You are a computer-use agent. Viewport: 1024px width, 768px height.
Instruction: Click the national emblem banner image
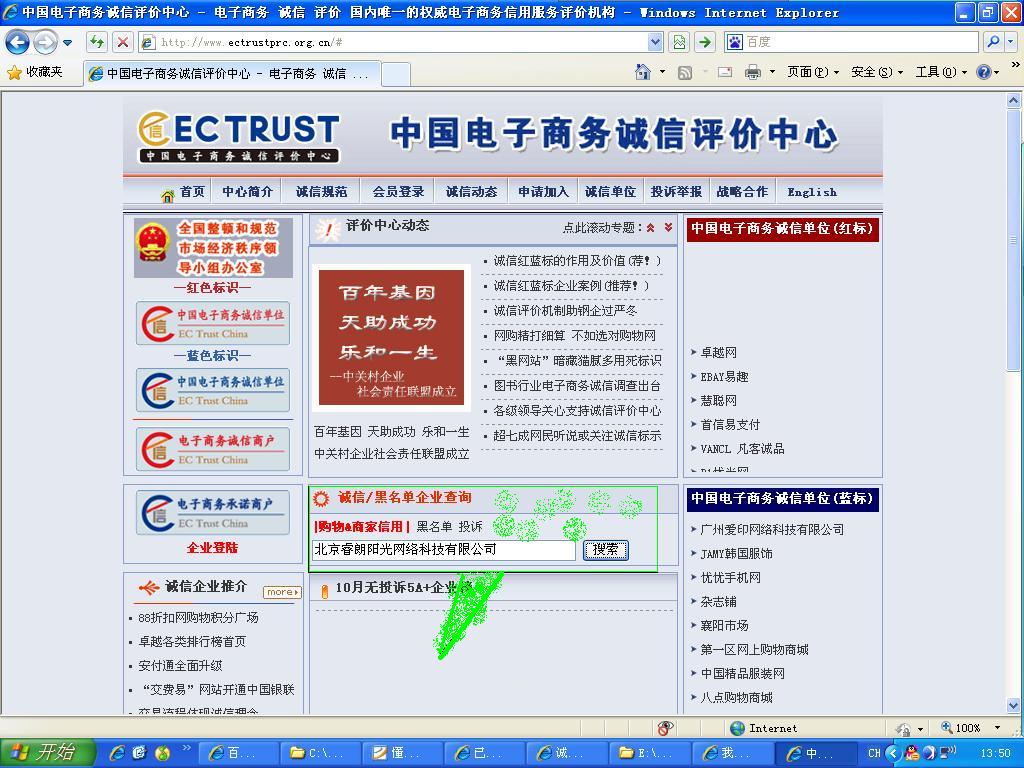pos(213,248)
